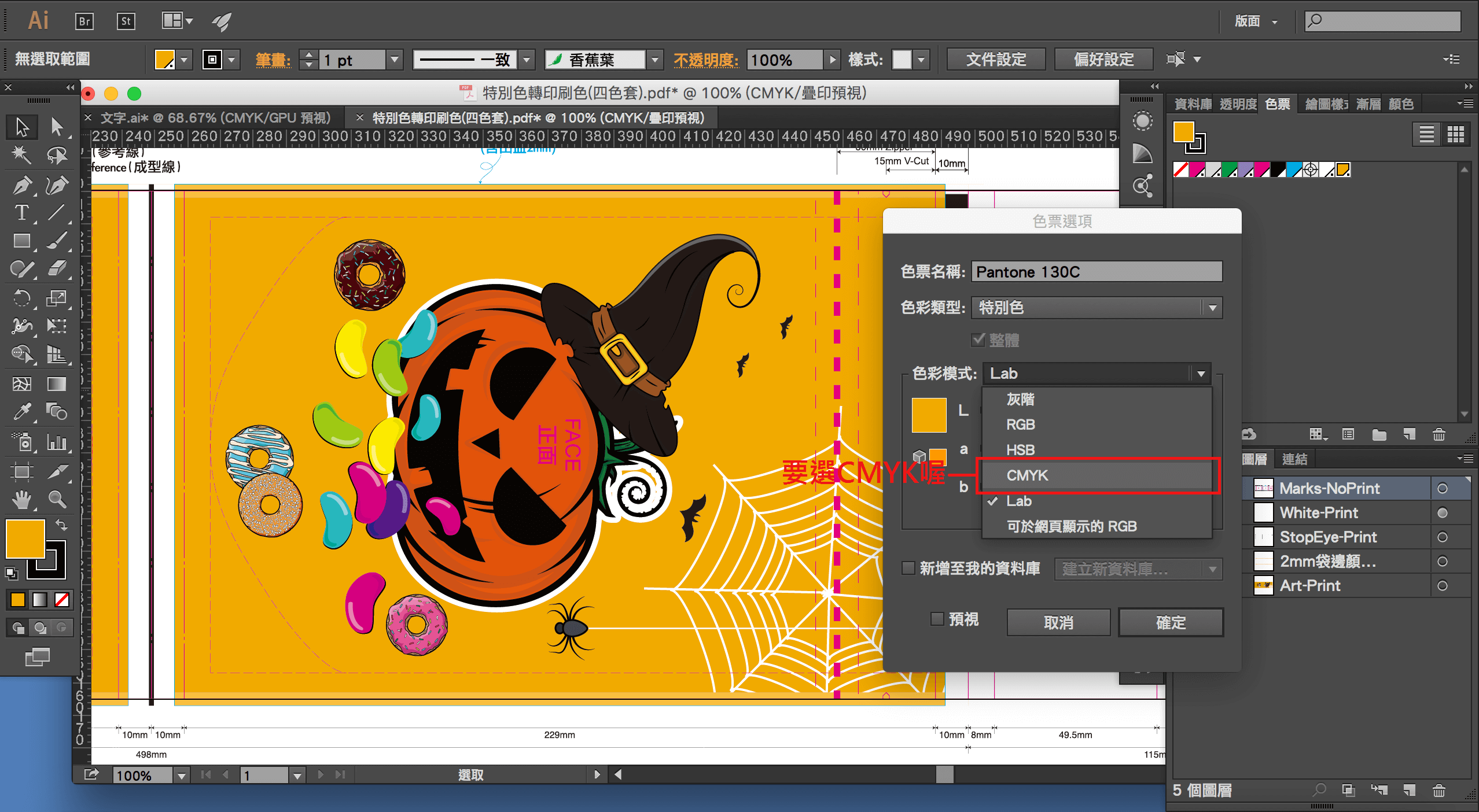Toggle target circle of White-Print layer

click(1443, 513)
